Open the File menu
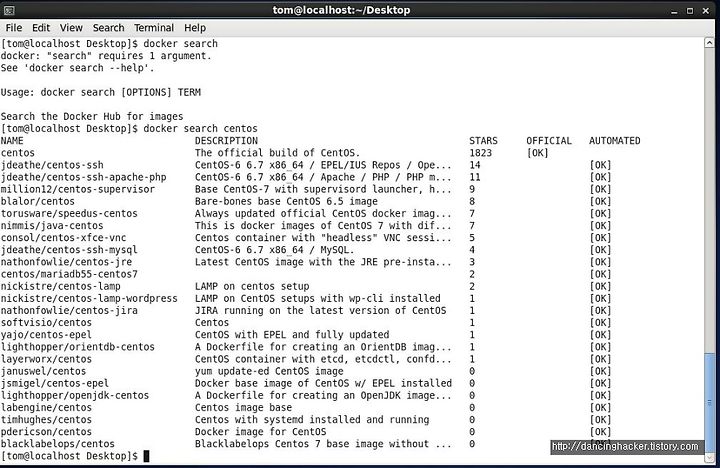This screenshot has width=720, height=468. coord(14,28)
